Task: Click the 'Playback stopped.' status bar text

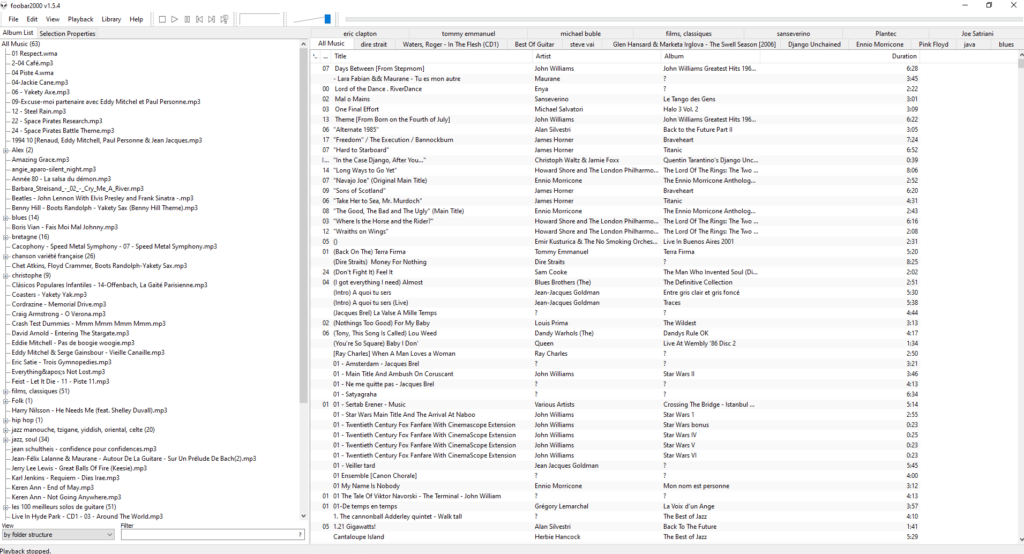Action: pos(25,551)
